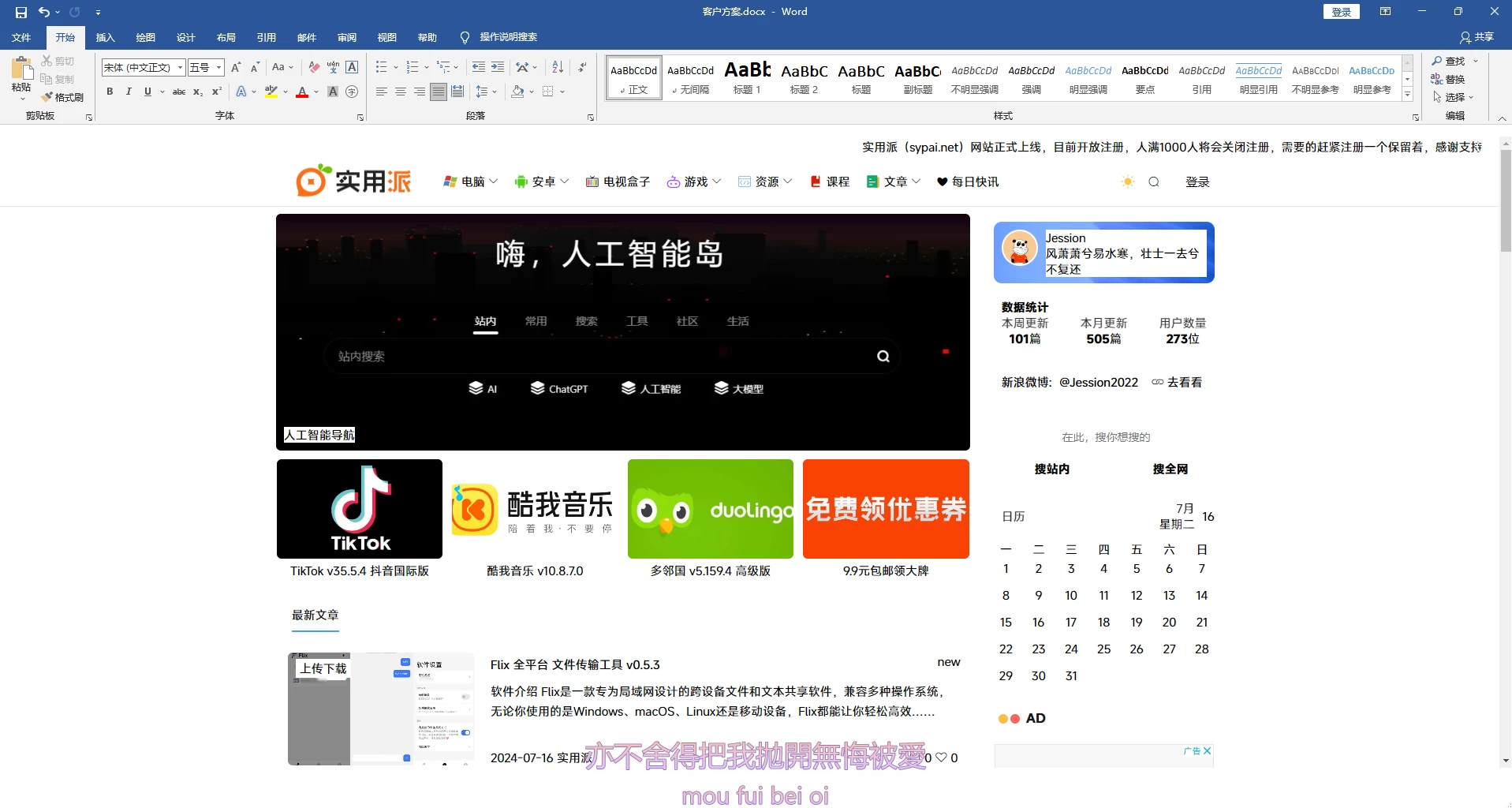
Task: Expand the line spacing dropdown arrow
Action: [495, 92]
